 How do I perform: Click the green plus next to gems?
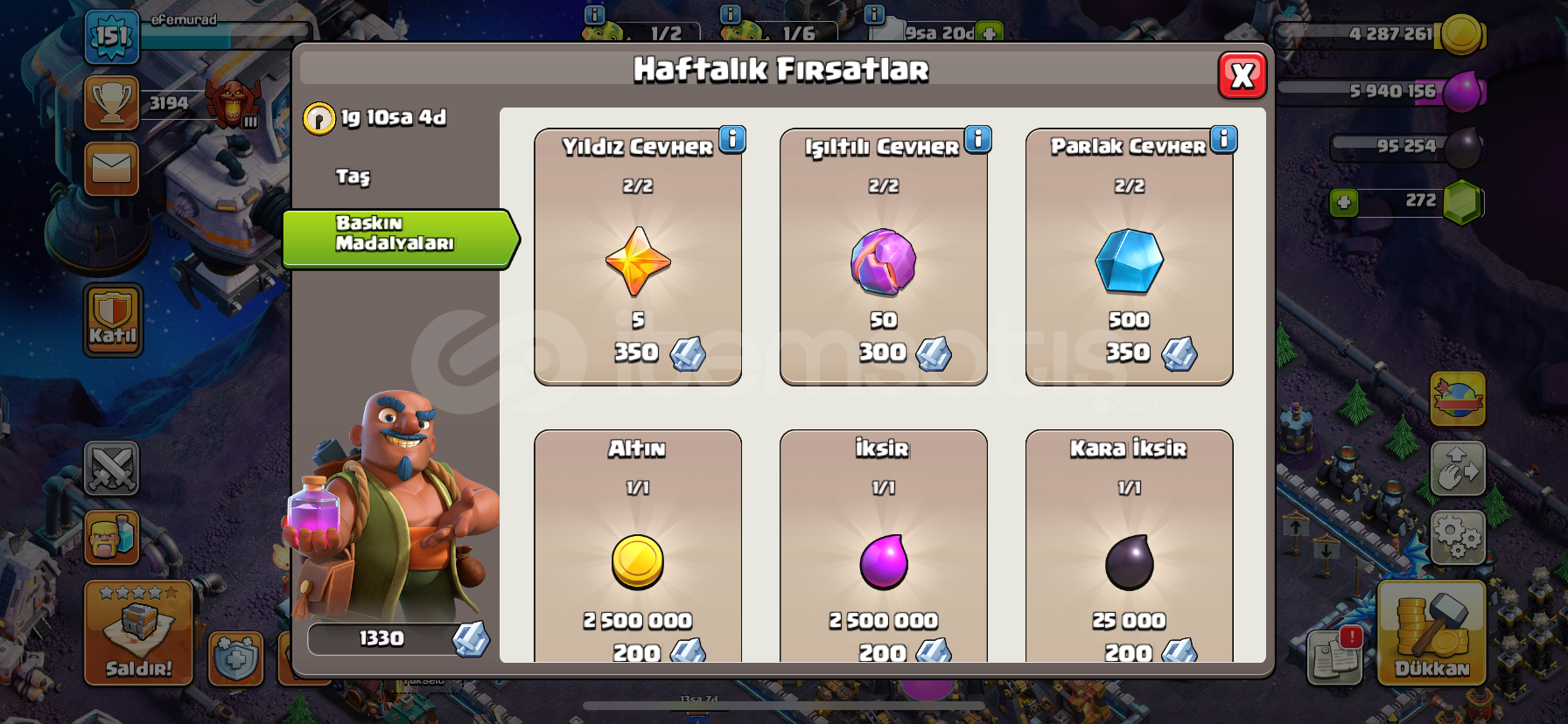(x=1343, y=203)
